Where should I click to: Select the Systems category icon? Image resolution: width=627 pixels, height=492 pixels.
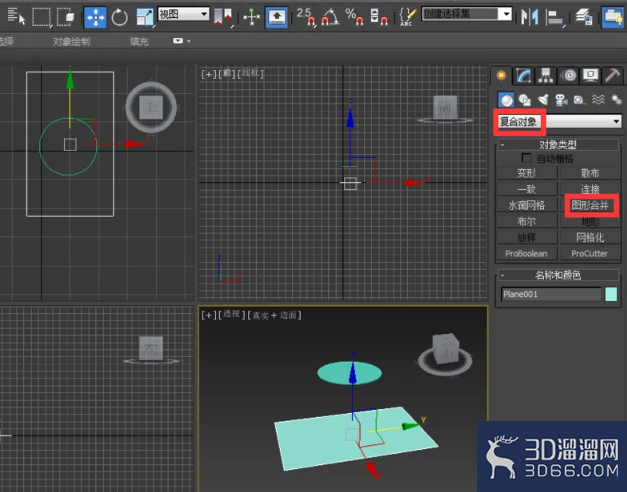616,100
